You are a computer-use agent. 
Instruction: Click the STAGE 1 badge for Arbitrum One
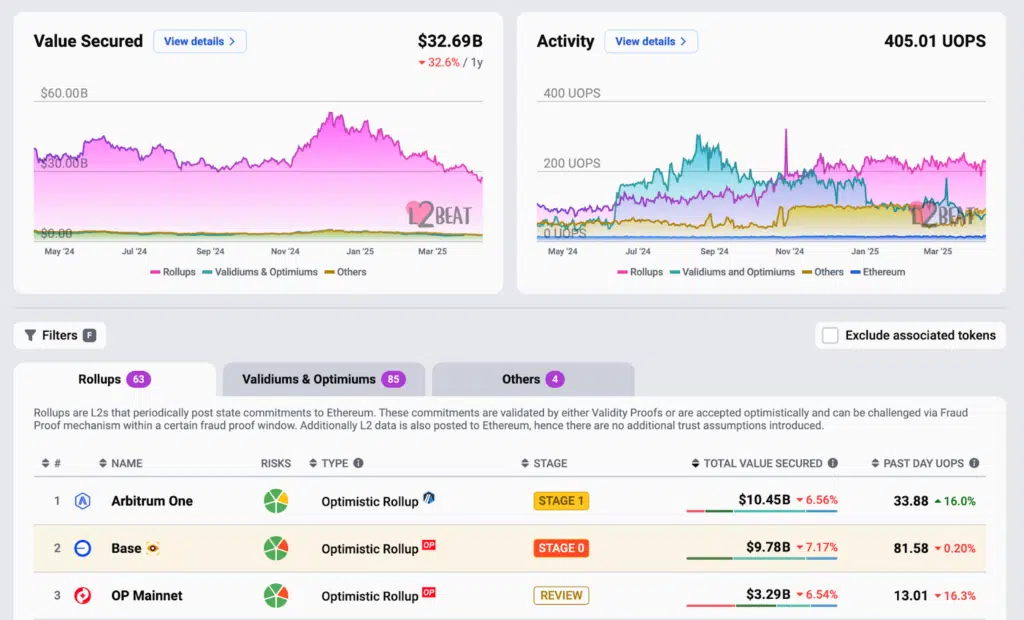tap(561, 501)
